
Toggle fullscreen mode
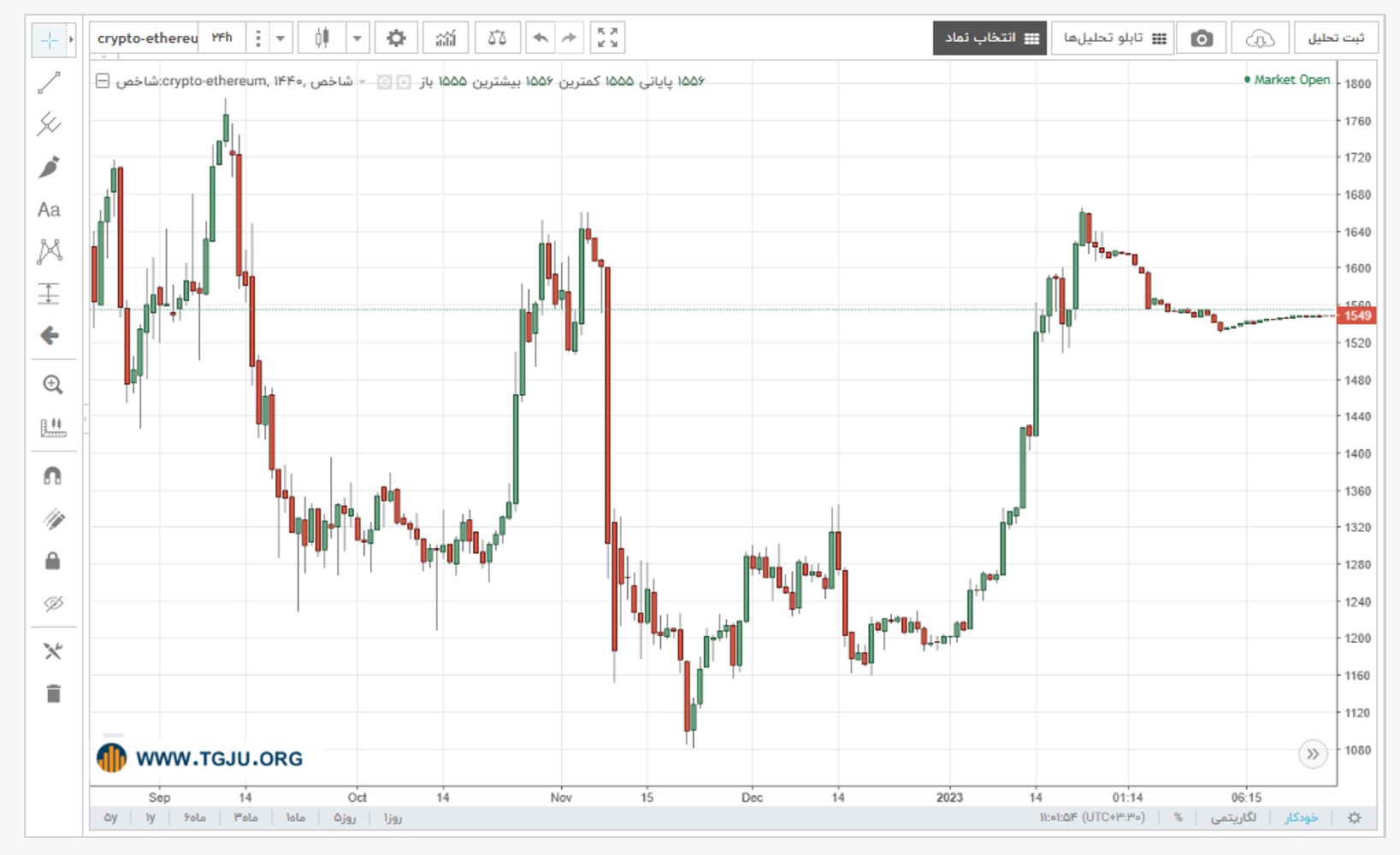tap(607, 38)
